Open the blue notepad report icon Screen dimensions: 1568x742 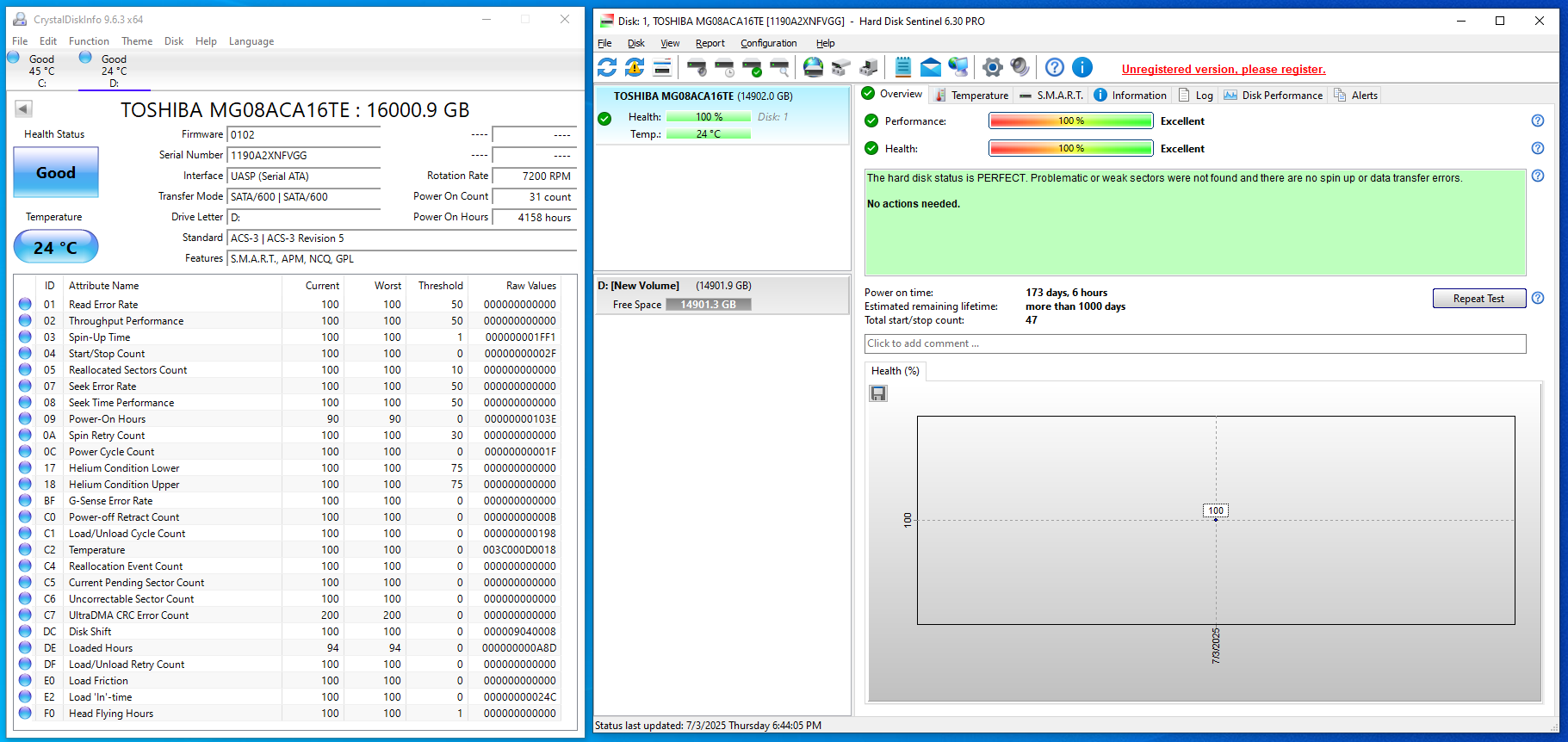(903, 67)
